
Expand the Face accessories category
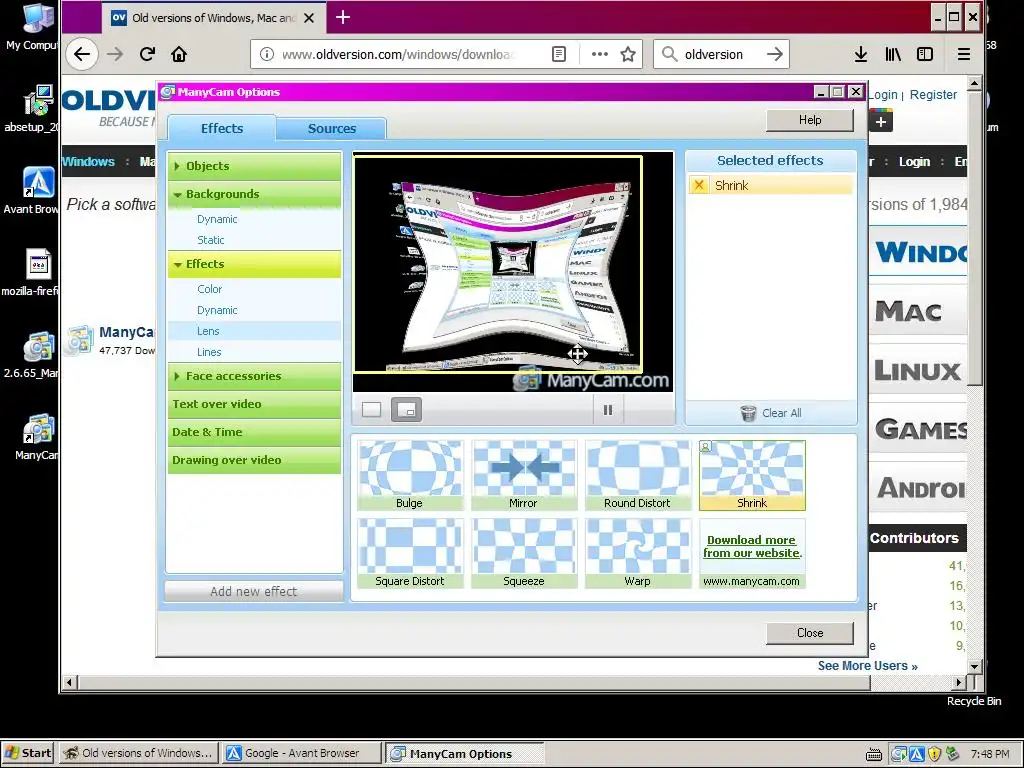point(254,376)
